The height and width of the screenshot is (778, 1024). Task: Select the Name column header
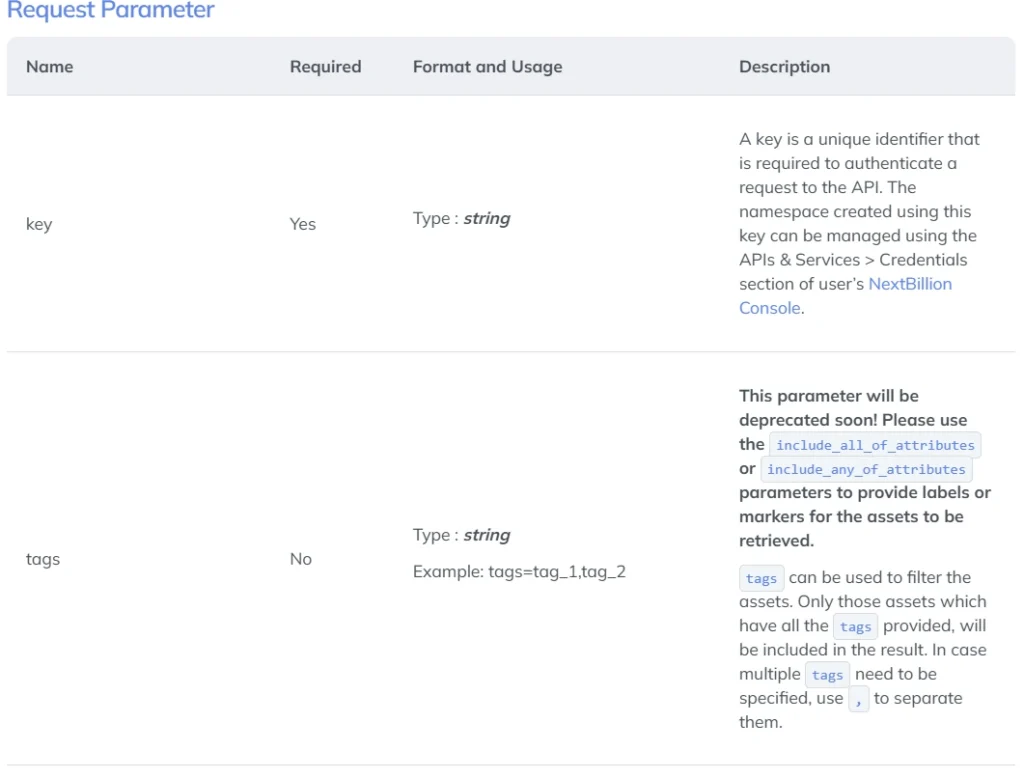tap(50, 67)
